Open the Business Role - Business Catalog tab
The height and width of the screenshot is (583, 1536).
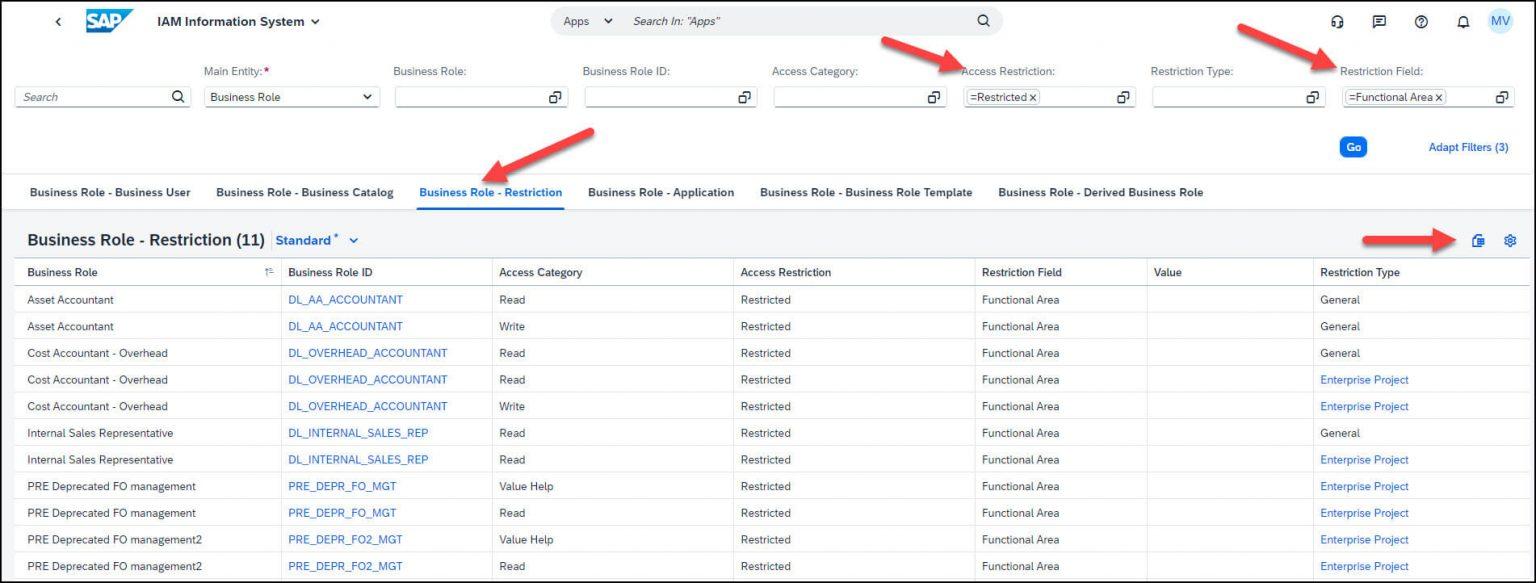click(304, 192)
